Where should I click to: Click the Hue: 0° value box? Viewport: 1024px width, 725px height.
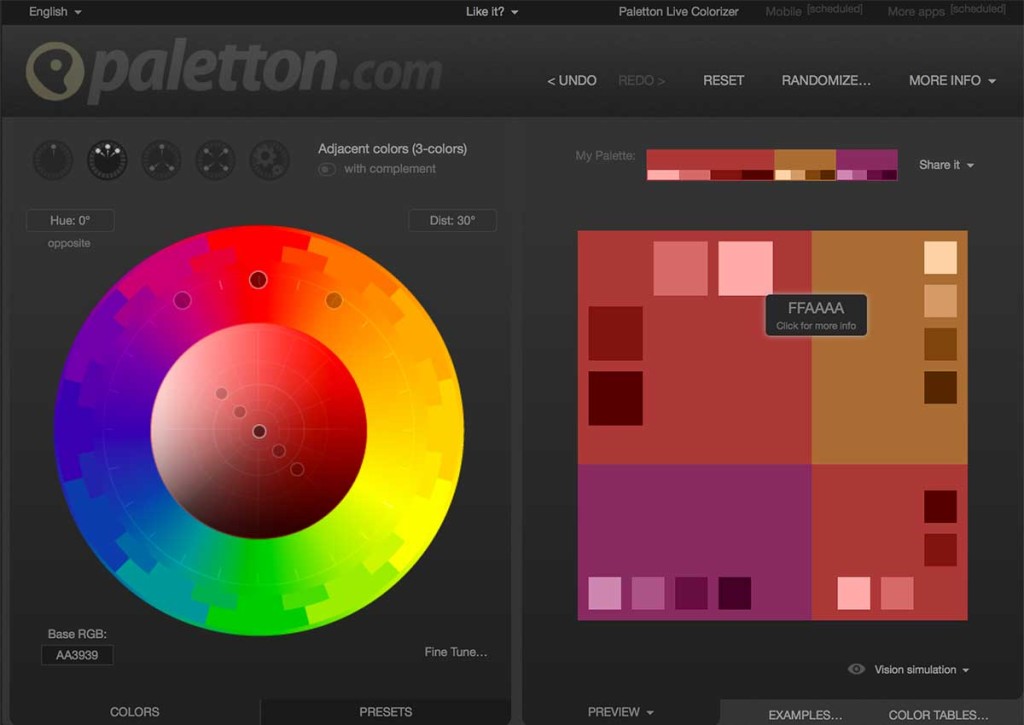click(x=70, y=220)
